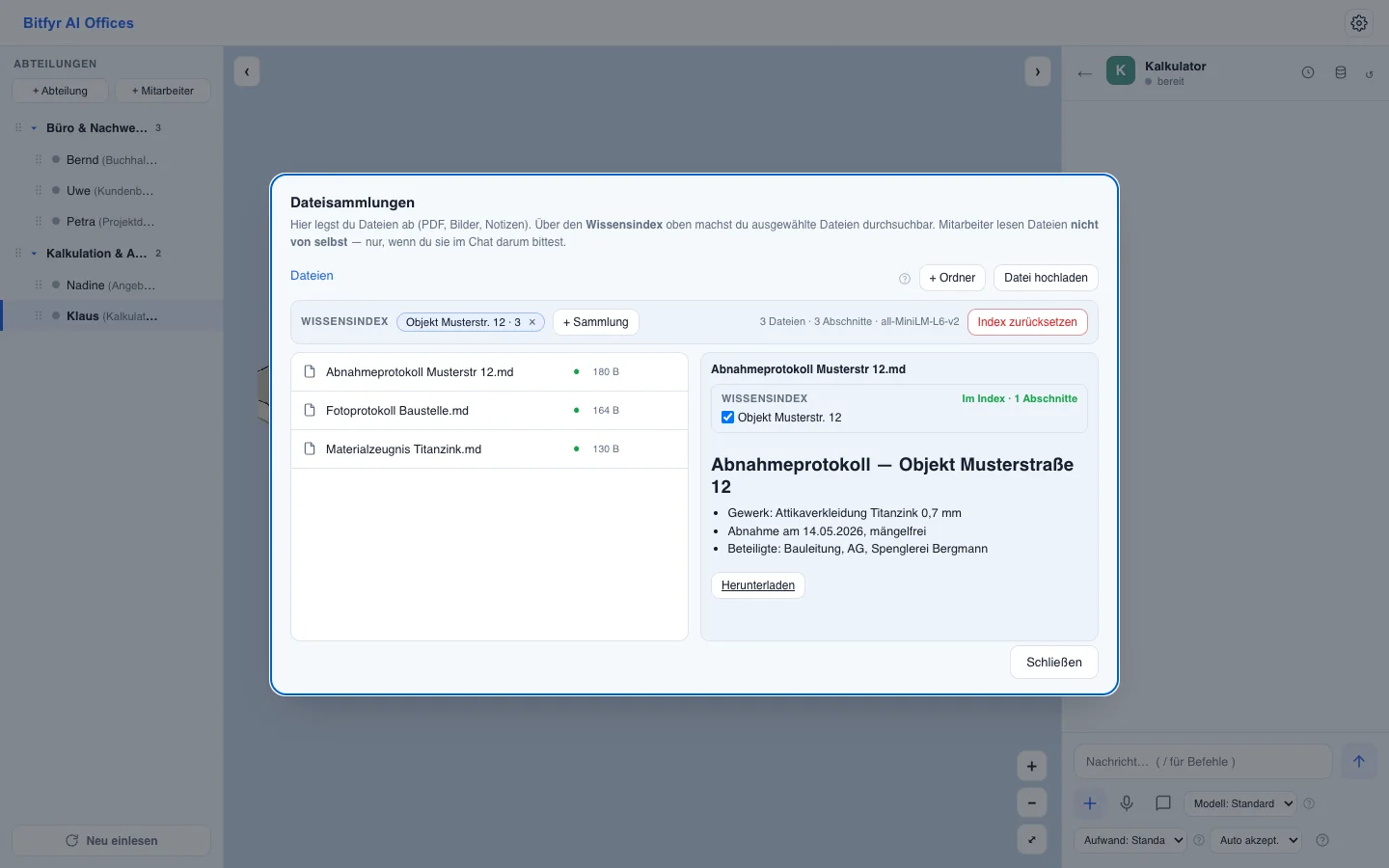1389x868 pixels.
Task: Select employee Bernd in the sidebar
Action: point(112,160)
